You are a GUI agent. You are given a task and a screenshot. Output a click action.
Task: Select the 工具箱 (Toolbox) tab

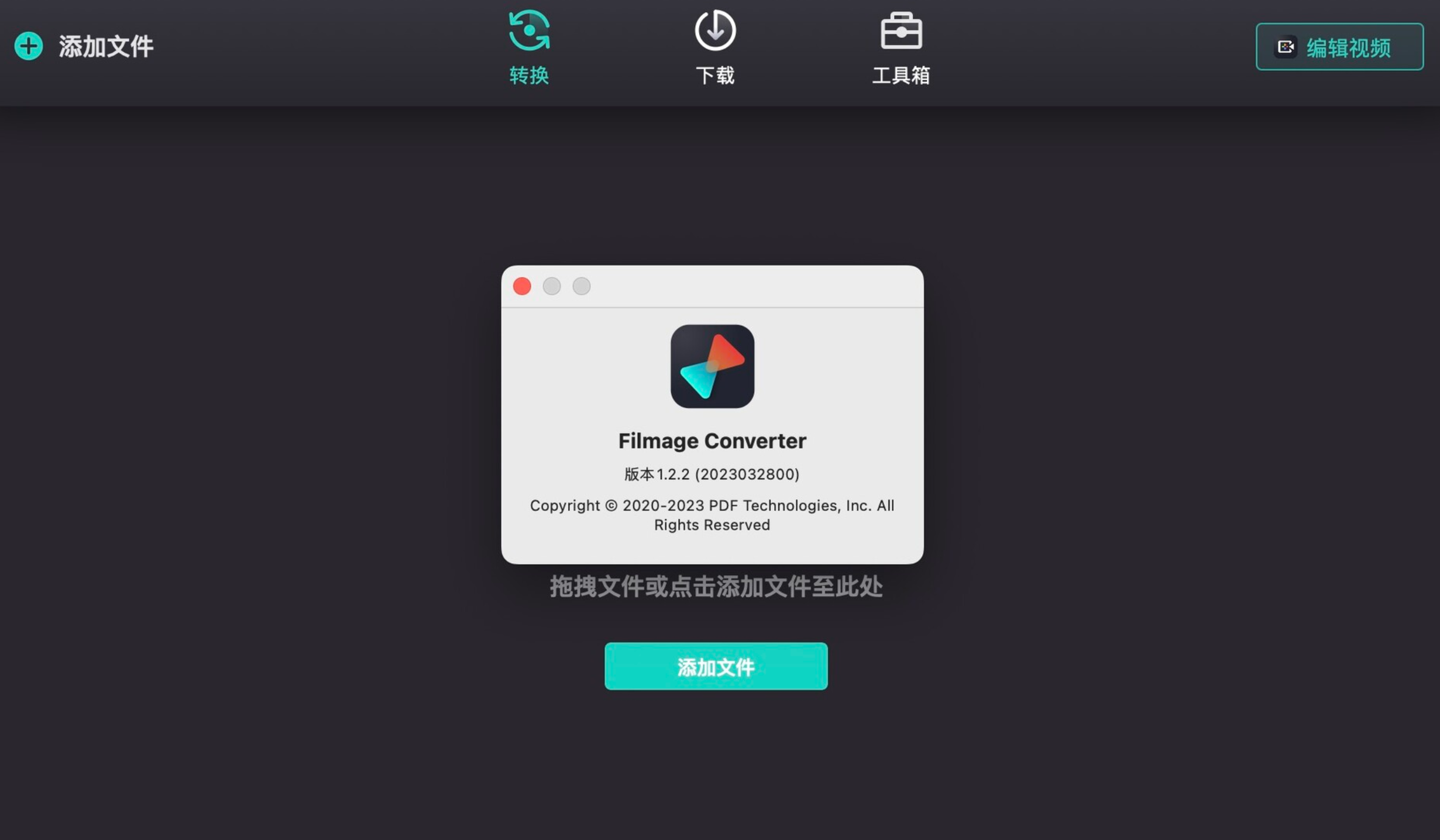(900, 47)
